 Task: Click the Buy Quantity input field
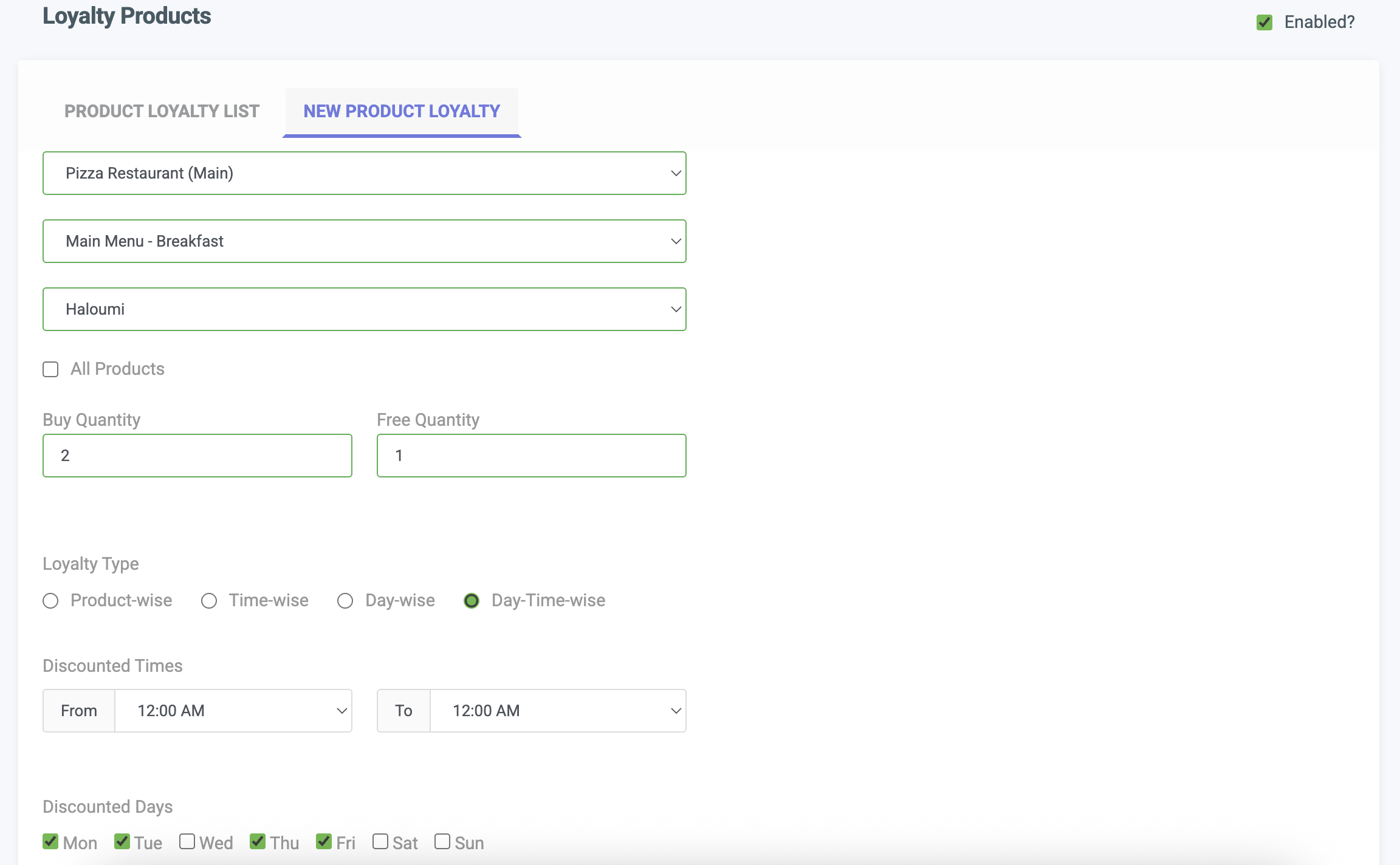coord(197,455)
